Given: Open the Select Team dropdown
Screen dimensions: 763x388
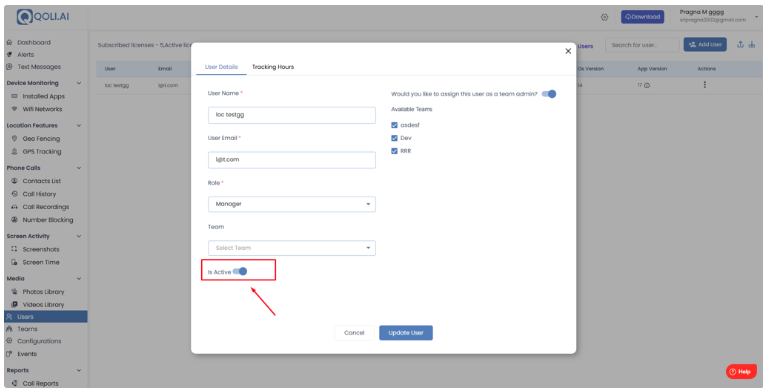Looking at the screenshot, I should 292,248.
